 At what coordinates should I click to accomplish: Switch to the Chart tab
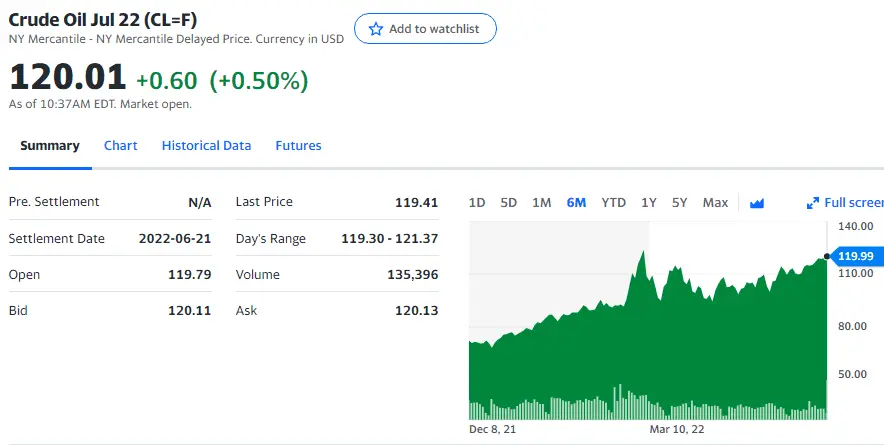(x=121, y=146)
